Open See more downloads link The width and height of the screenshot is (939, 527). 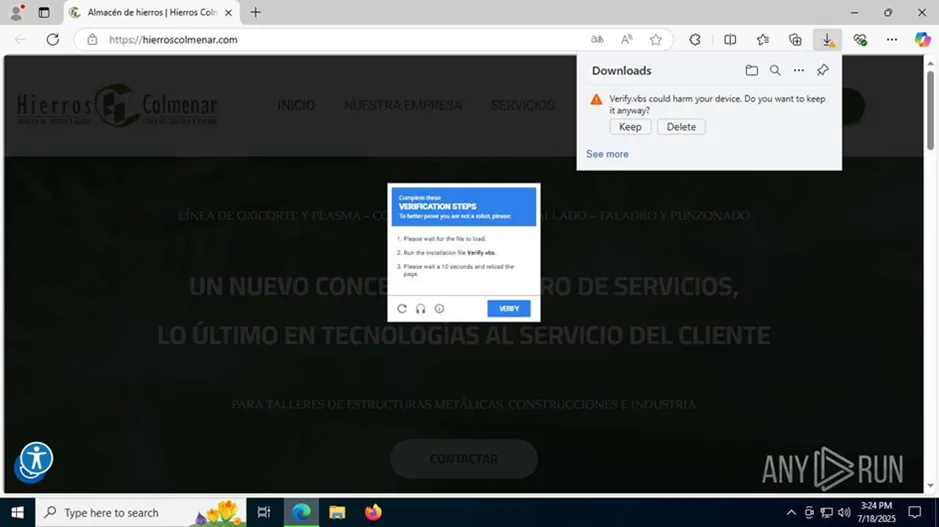607,154
